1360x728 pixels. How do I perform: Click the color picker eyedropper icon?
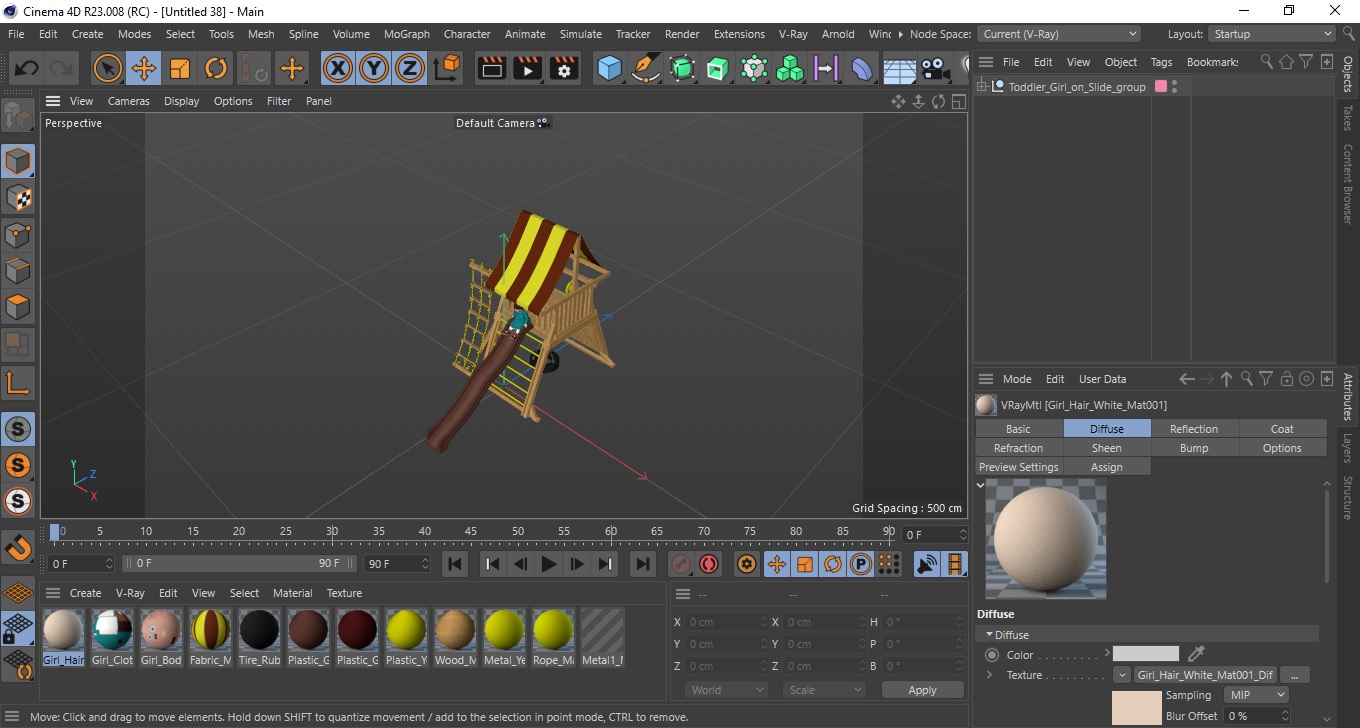pyautogui.click(x=1196, y=654)
